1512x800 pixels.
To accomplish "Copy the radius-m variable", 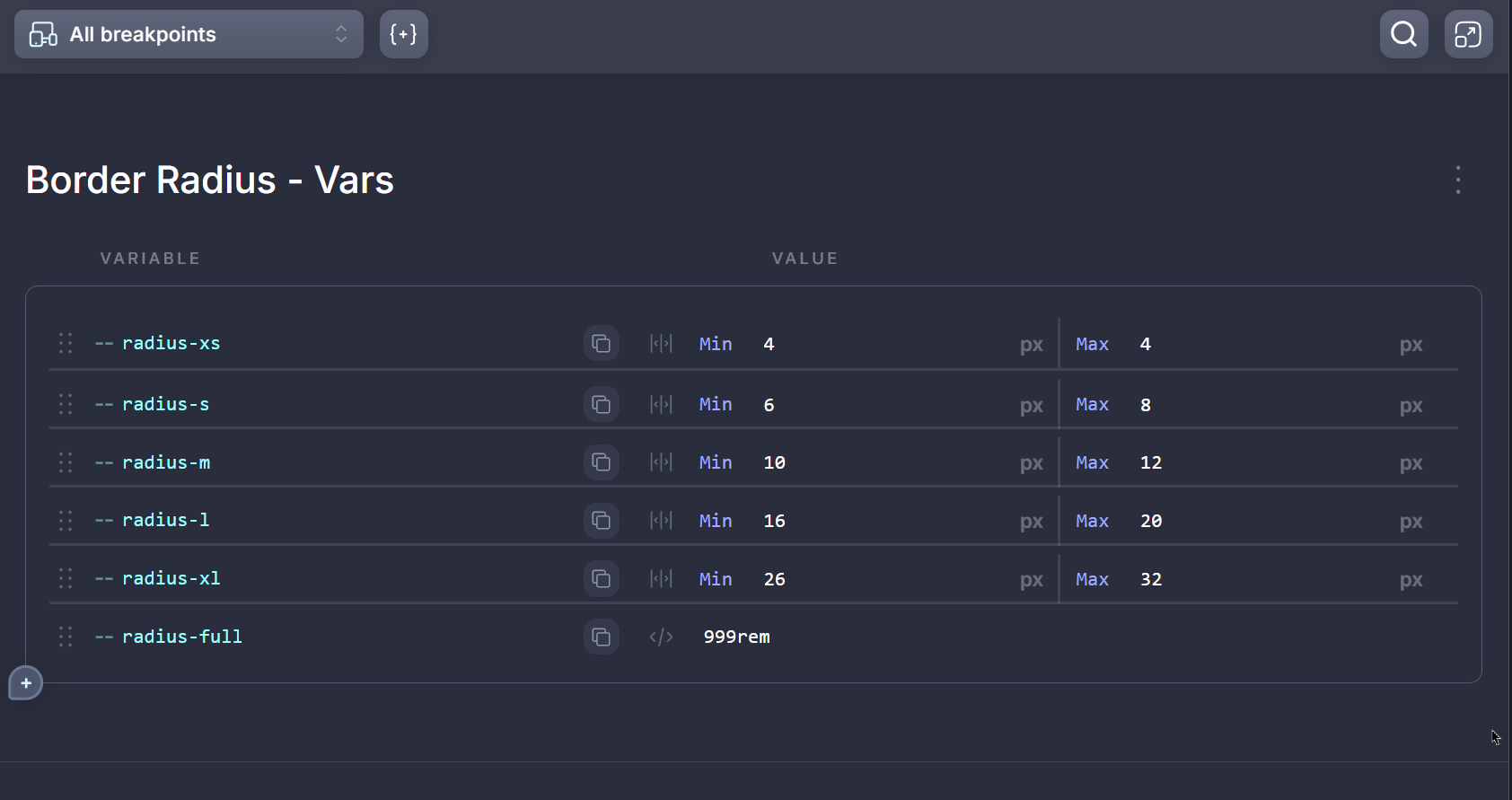I will click(601, 462).
